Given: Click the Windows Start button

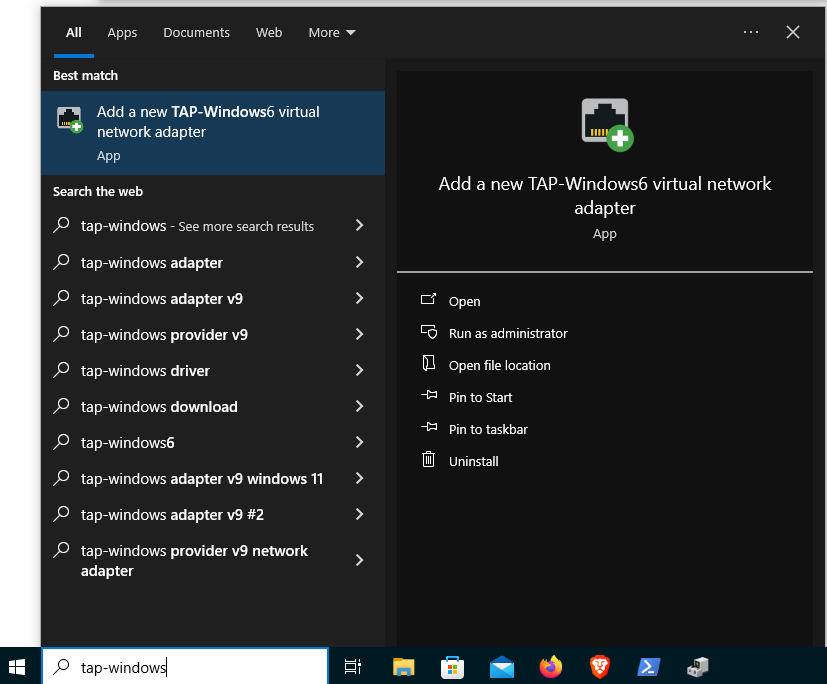Looking at the screenshot, I should [x=17, y=666].
